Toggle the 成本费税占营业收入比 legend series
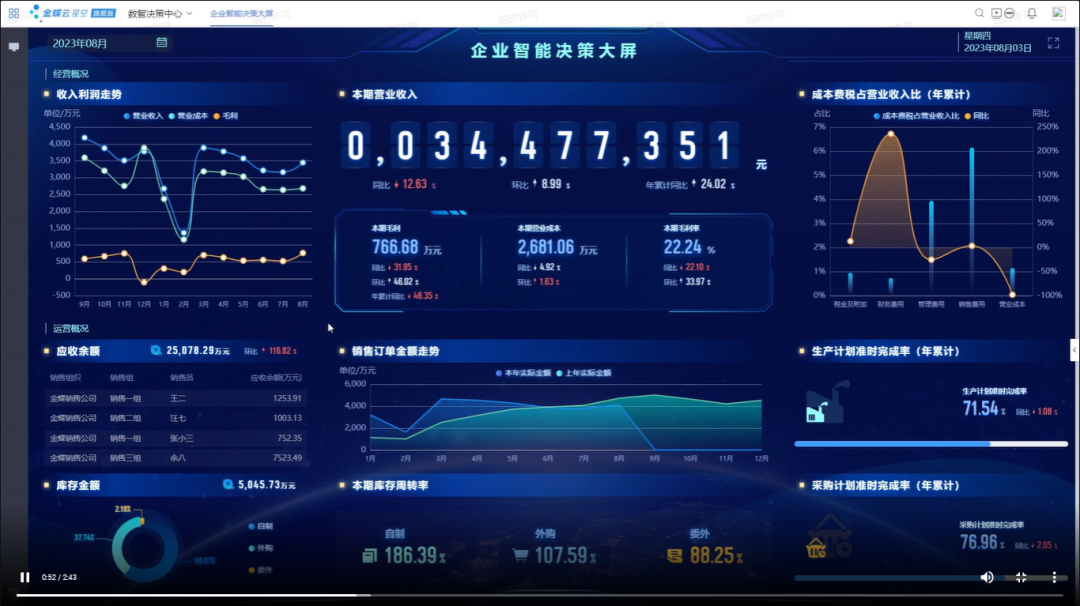The height and width of the screenshot is (606, 1080). click(x=916, y=116)
